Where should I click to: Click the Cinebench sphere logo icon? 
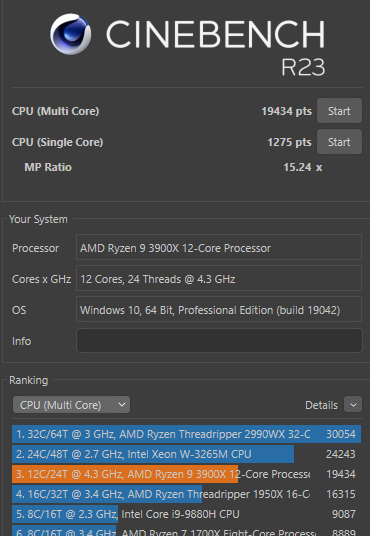(x=70, y=34)
